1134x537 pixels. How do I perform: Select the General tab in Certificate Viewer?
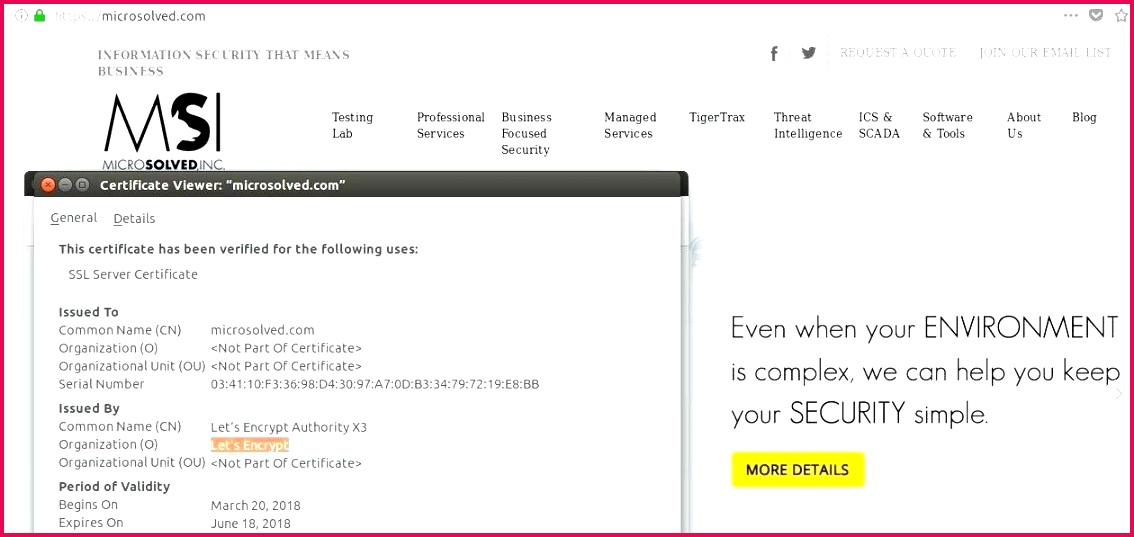pyautogui.click(x=74, y=218)
